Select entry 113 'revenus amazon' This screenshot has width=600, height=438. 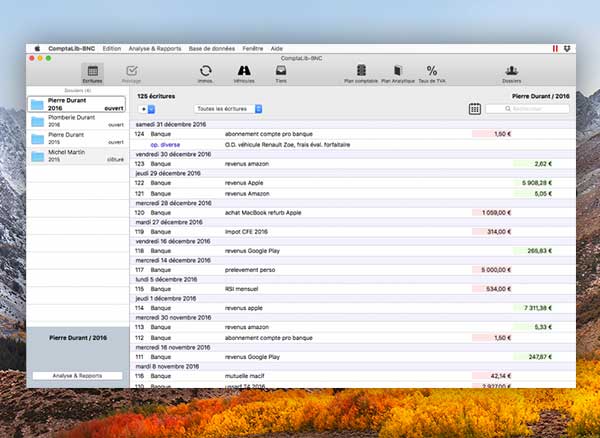pyautogui.click(x=353, y=327)
